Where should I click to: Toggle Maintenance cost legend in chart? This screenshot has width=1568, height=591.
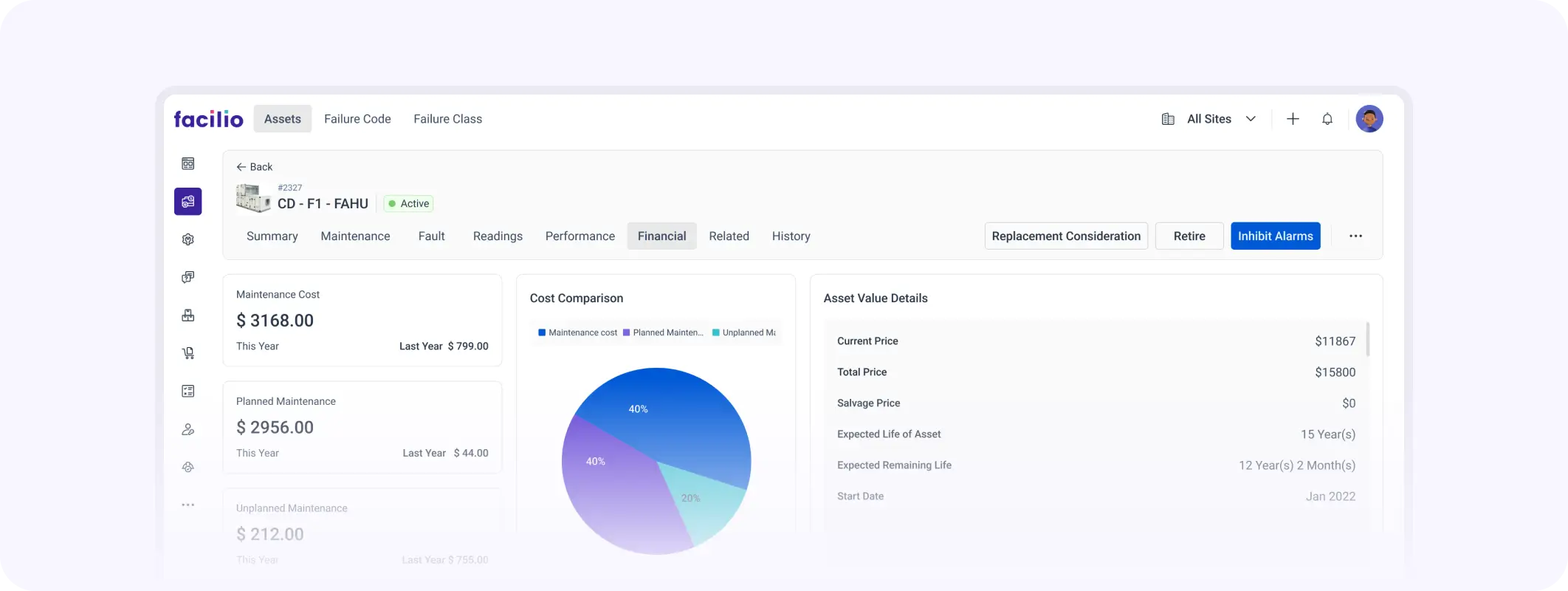(x=577, y=332)
